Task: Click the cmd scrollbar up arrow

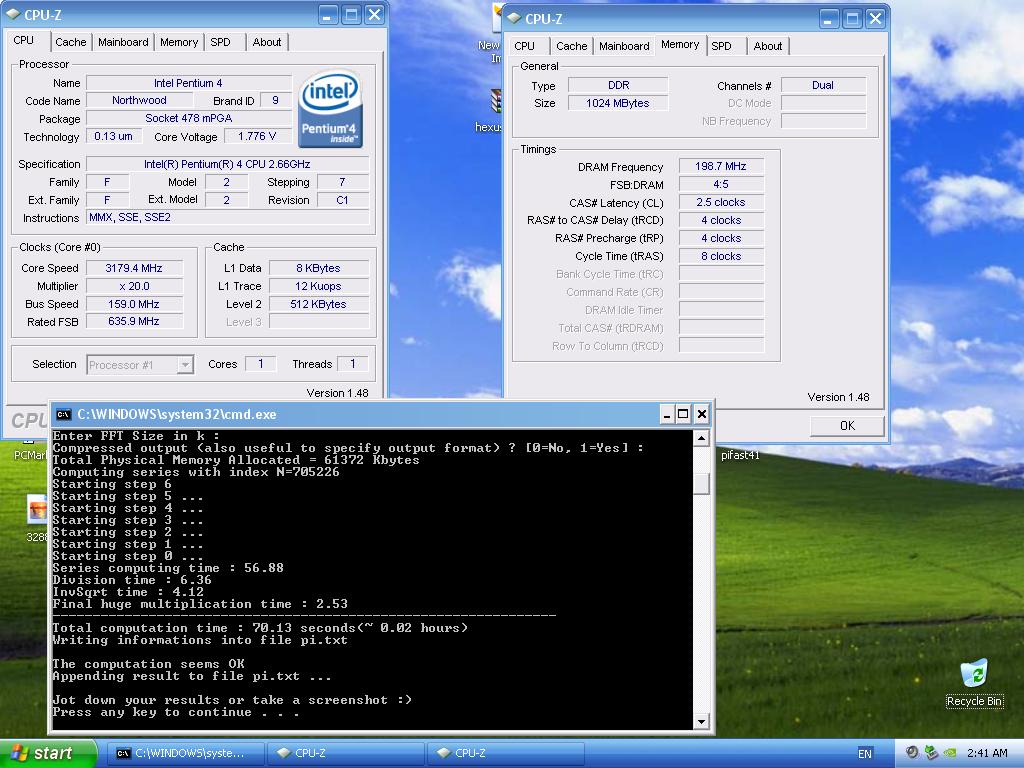Action: (x=701, y=438)
